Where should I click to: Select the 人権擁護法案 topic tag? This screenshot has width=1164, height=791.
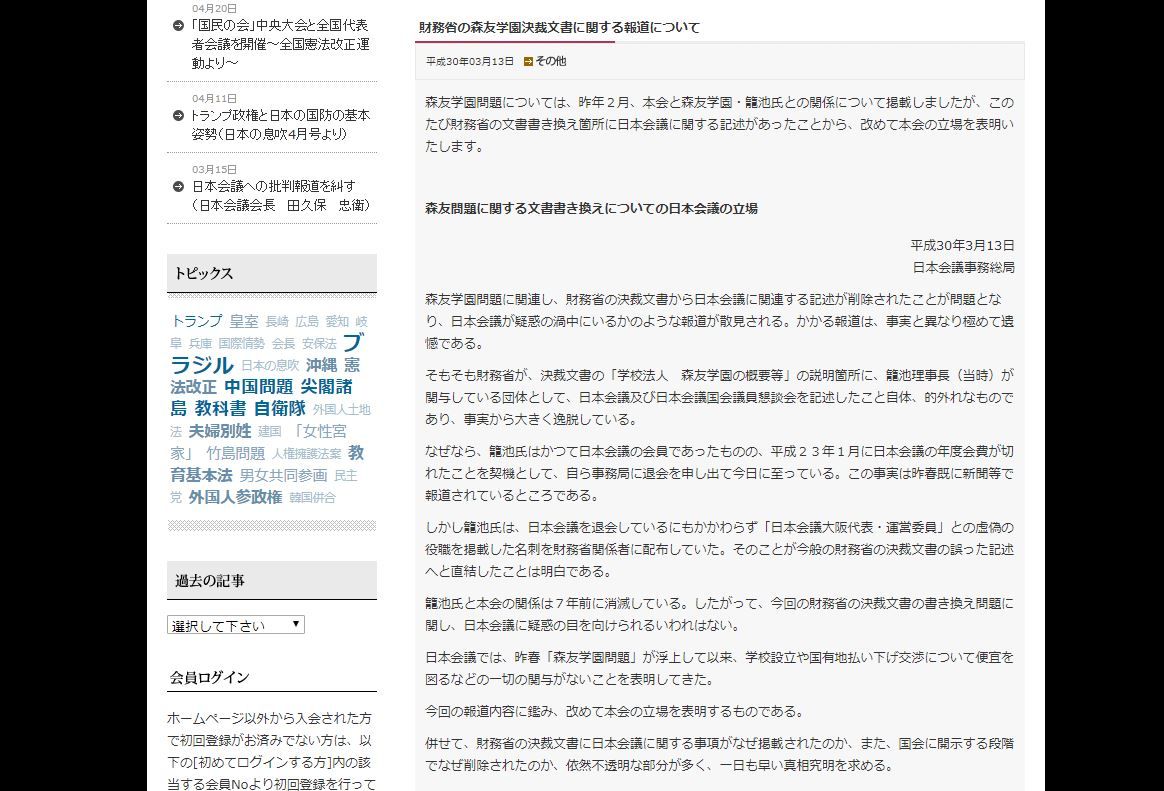[307, 454]
